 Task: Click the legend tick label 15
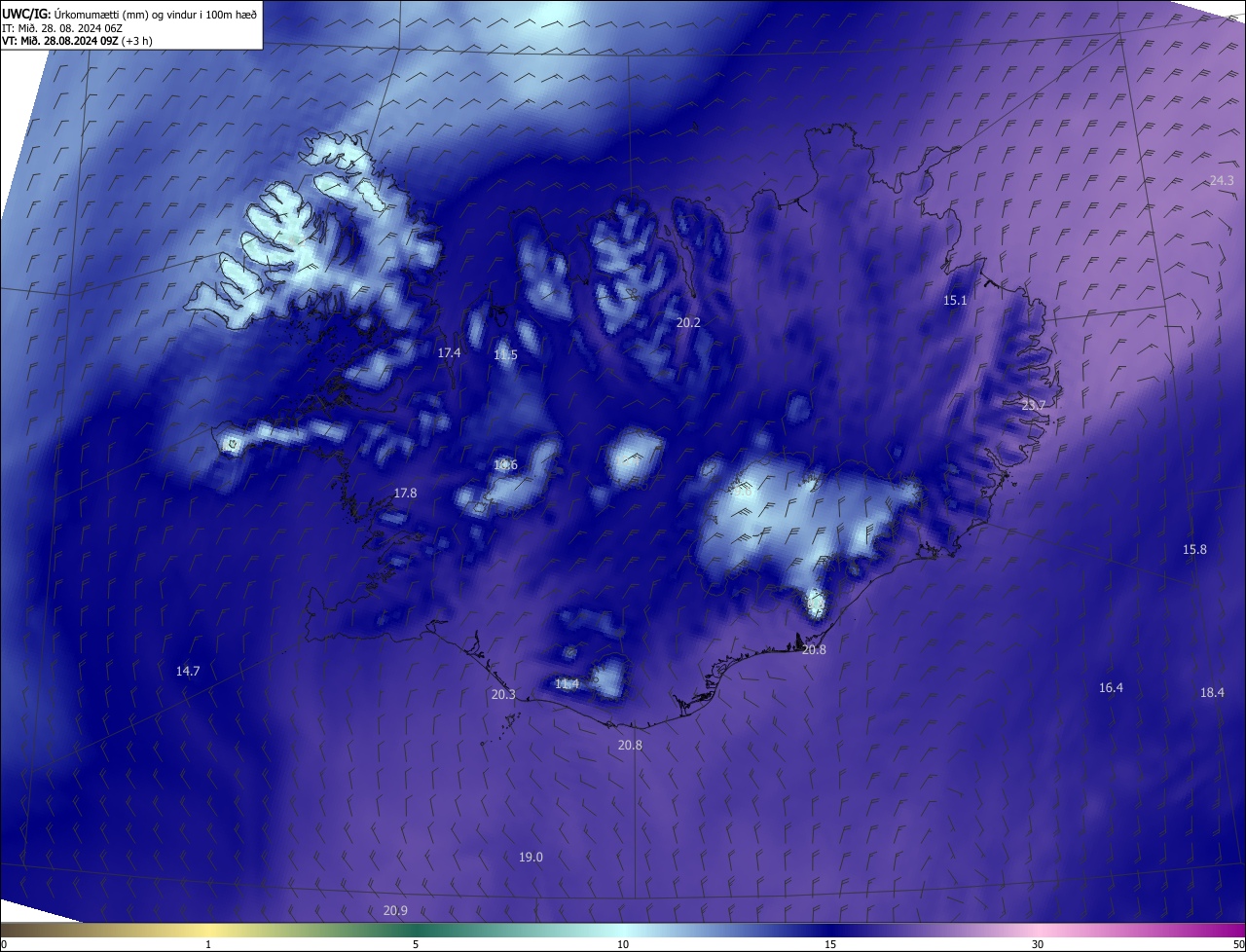830,944
